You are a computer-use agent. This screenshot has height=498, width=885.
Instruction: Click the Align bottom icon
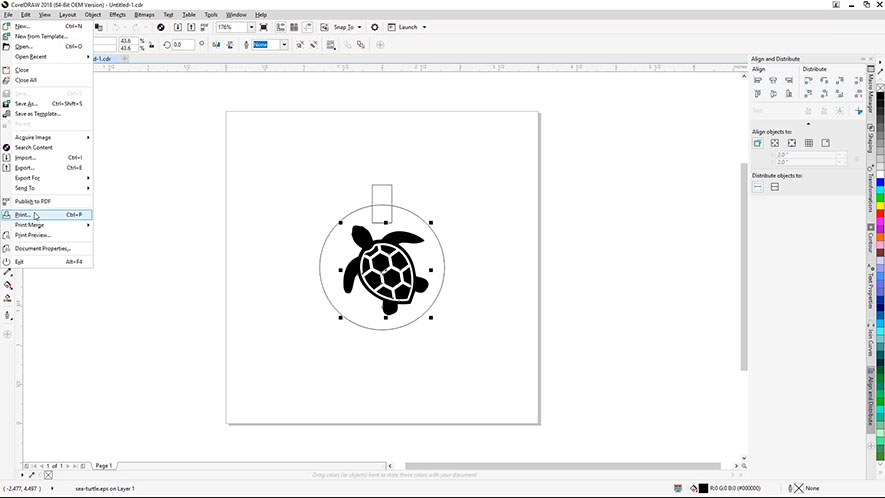[x=787, y=94]
